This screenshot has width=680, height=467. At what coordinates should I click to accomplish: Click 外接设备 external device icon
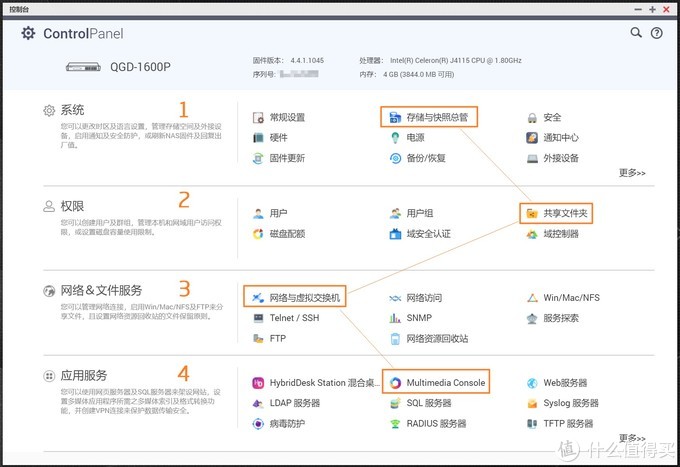point(532,158)
